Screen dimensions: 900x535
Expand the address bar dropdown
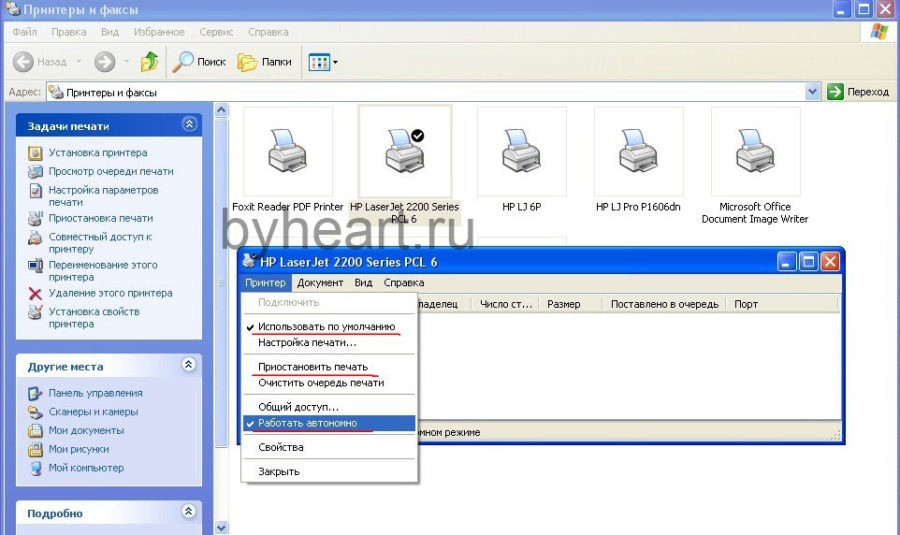812,92
